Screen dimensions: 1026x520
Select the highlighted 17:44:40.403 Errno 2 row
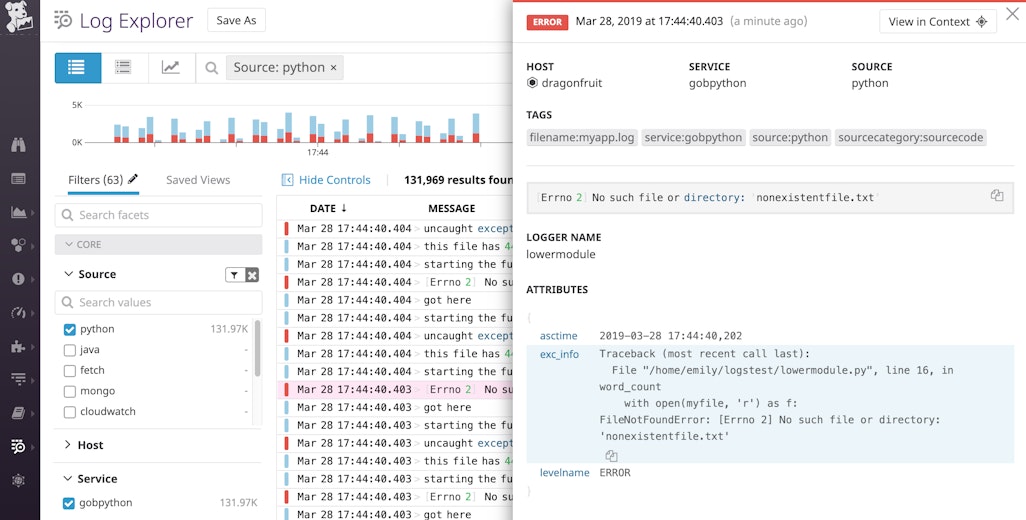coord(395,389)
